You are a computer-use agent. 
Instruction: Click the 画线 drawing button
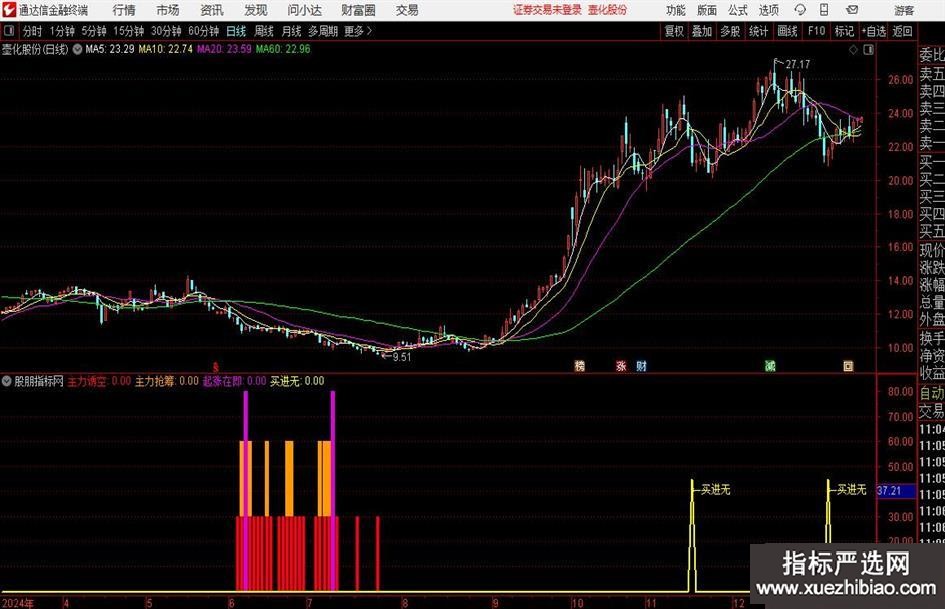coord(788,31)
